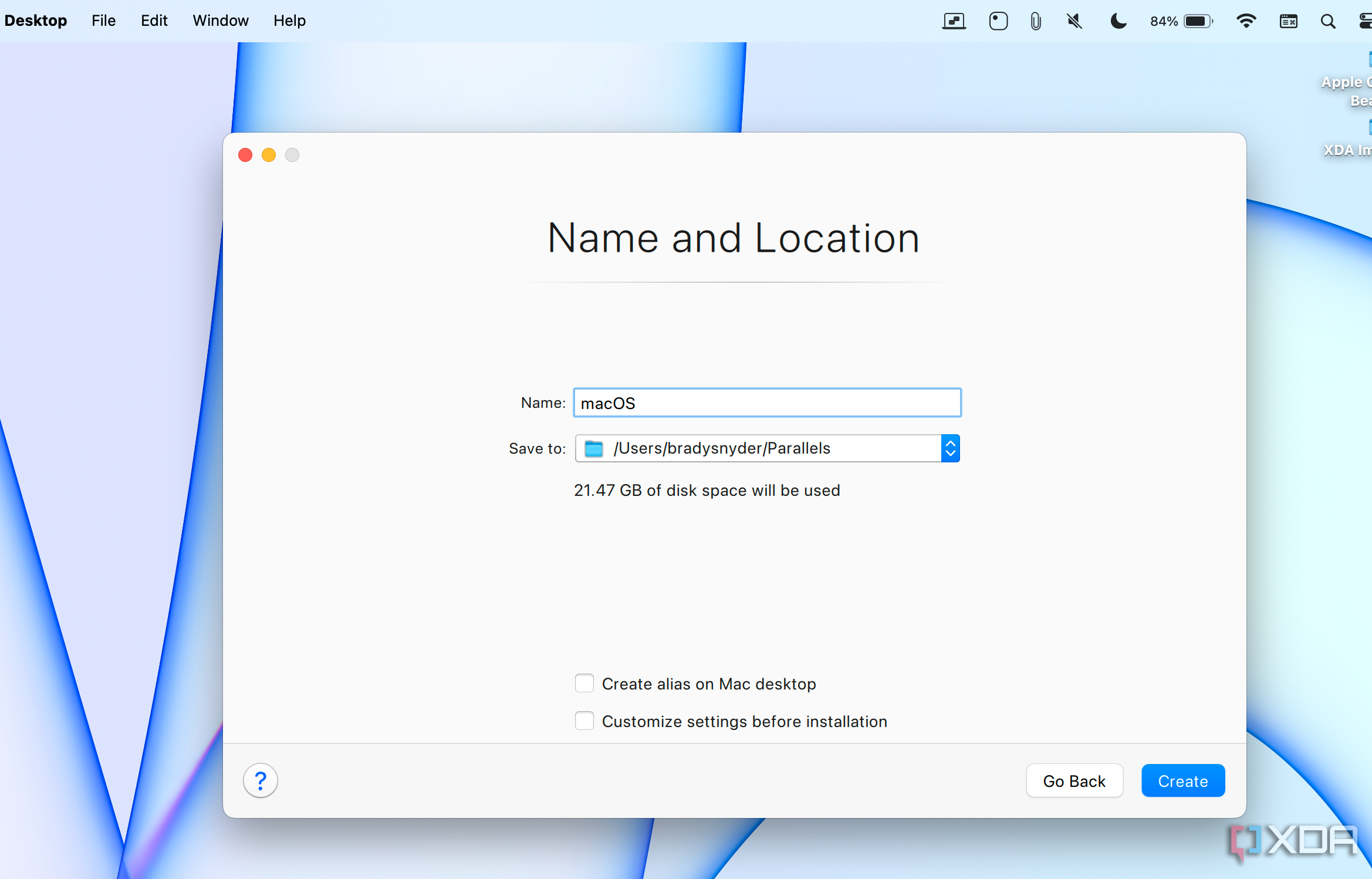Click the Go Back button
Image resolution: width=1372 pixels, height=879 pixels.
coord(1074,781)
